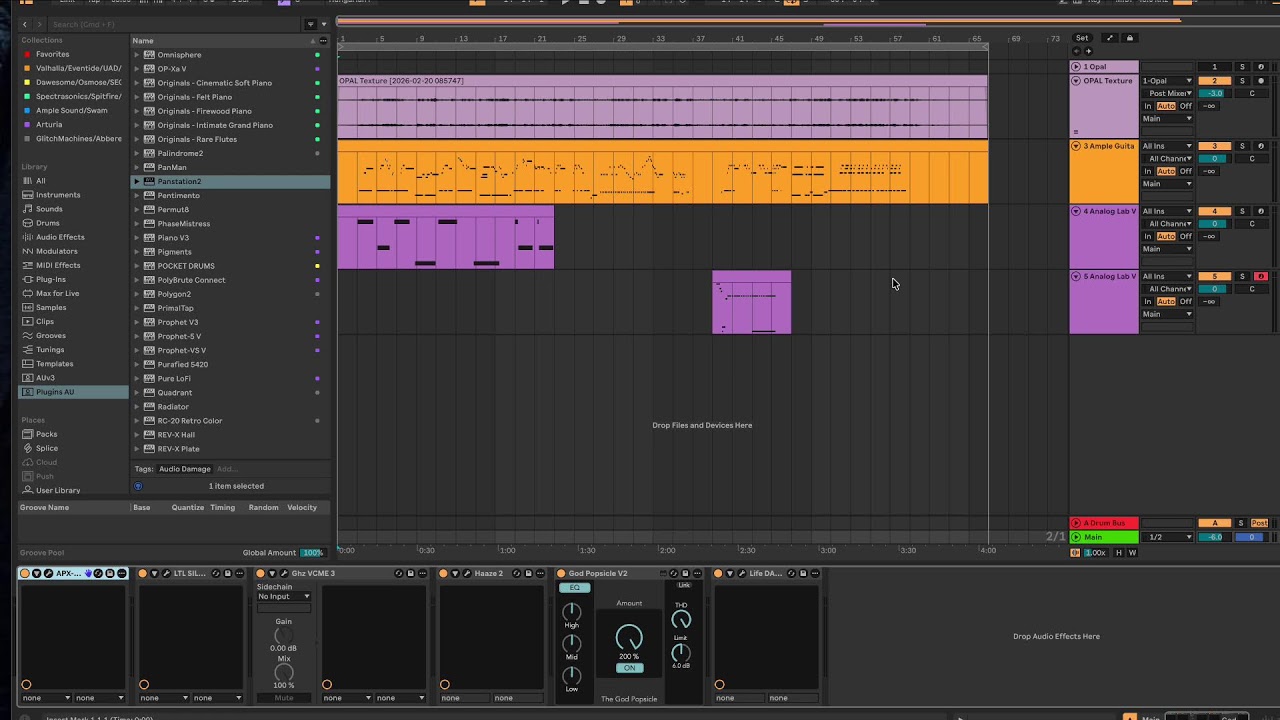Open the Sidechain No Input dropdown

coord(284,596)
